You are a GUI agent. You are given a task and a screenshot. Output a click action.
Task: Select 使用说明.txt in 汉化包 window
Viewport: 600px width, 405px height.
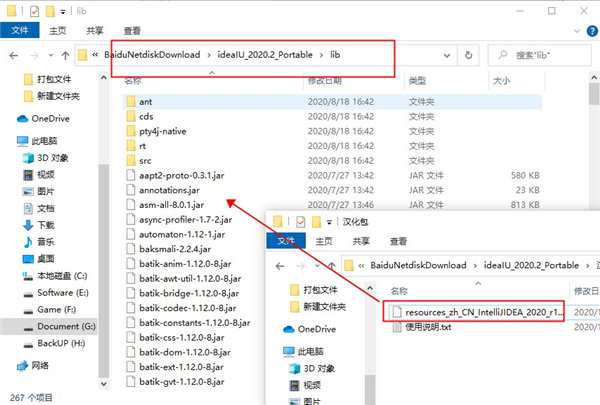click(x=428, y=327)
